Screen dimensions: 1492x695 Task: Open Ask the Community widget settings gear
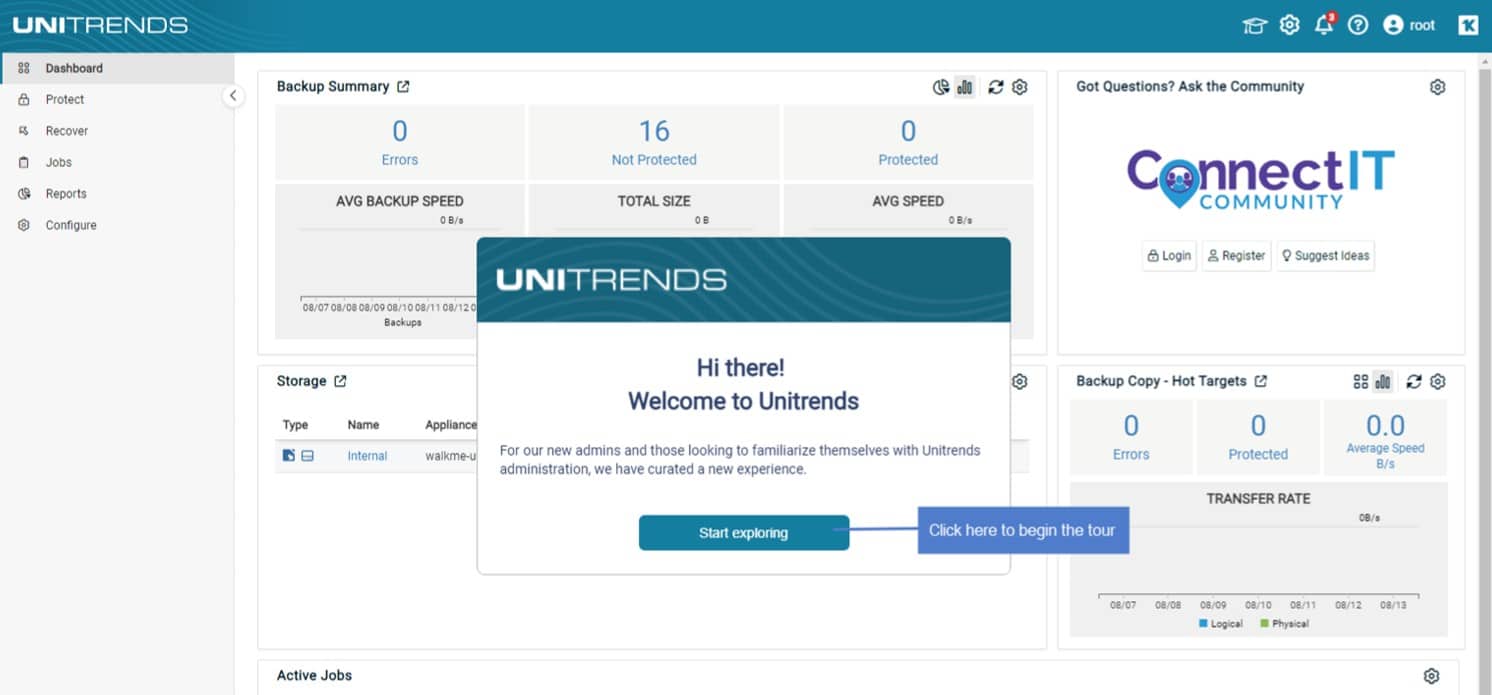coord(1437,87)
